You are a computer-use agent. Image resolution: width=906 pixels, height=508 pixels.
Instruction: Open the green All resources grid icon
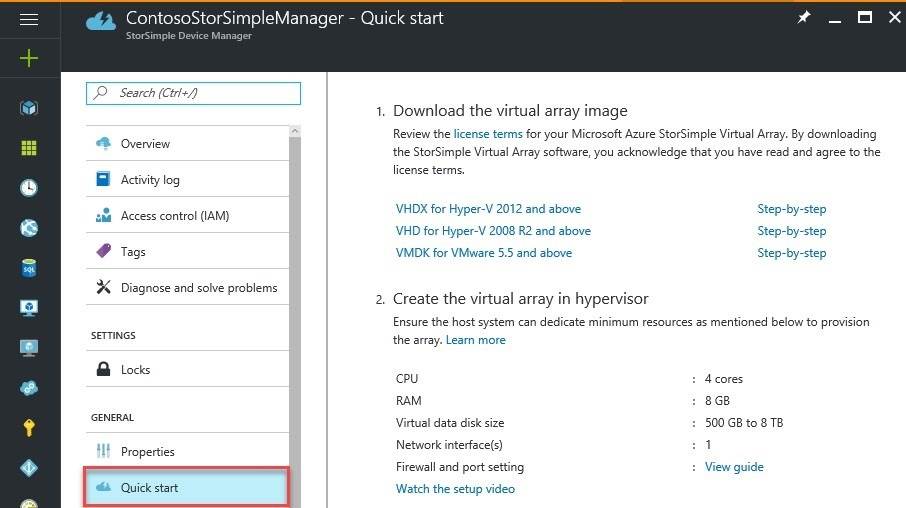click(29, 148)
